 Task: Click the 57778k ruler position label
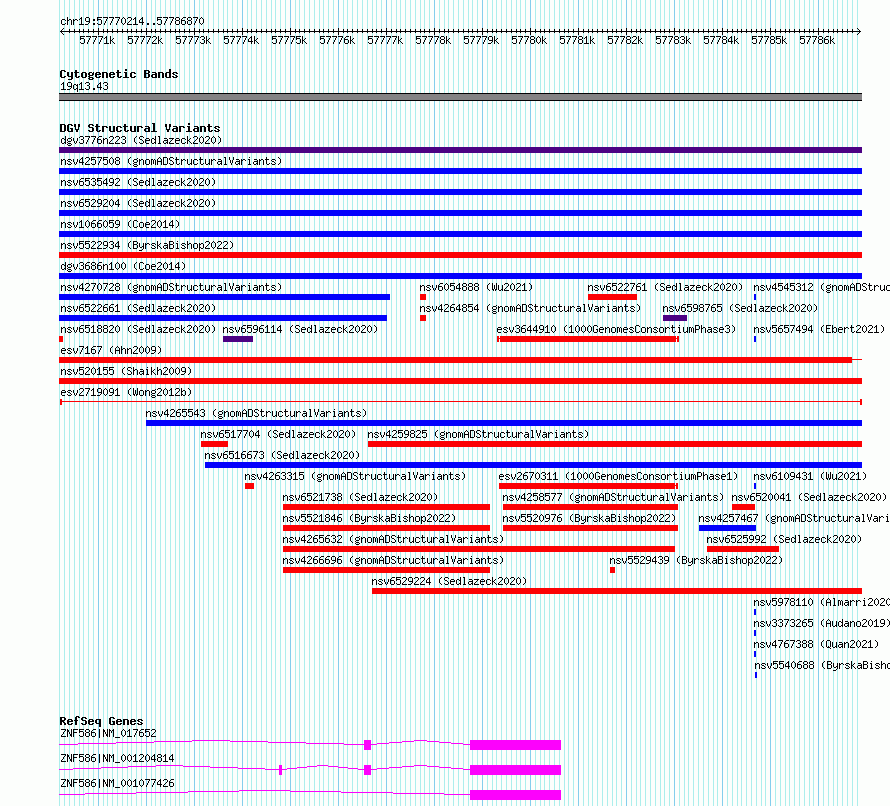point(433,40)
